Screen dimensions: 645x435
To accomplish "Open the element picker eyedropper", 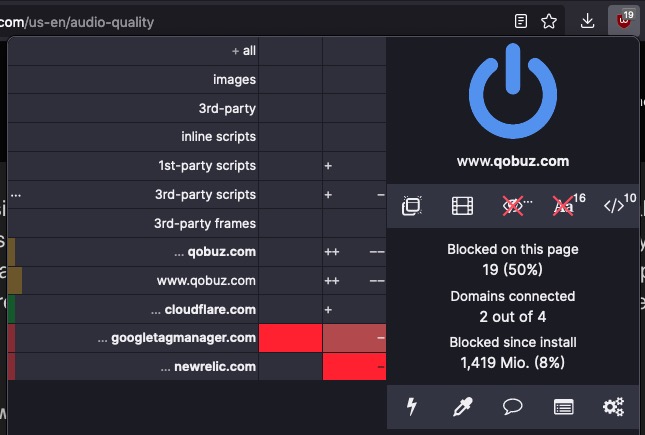I will (462, 407).
